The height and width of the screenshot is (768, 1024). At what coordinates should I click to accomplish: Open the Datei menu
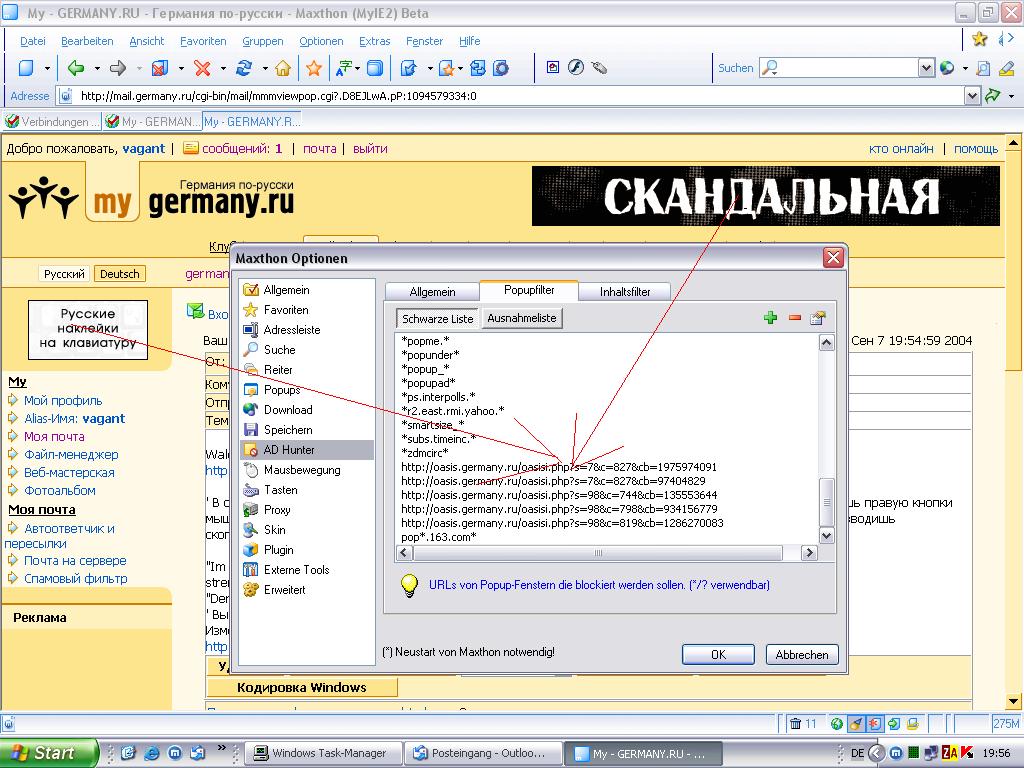tap(33, 41)
